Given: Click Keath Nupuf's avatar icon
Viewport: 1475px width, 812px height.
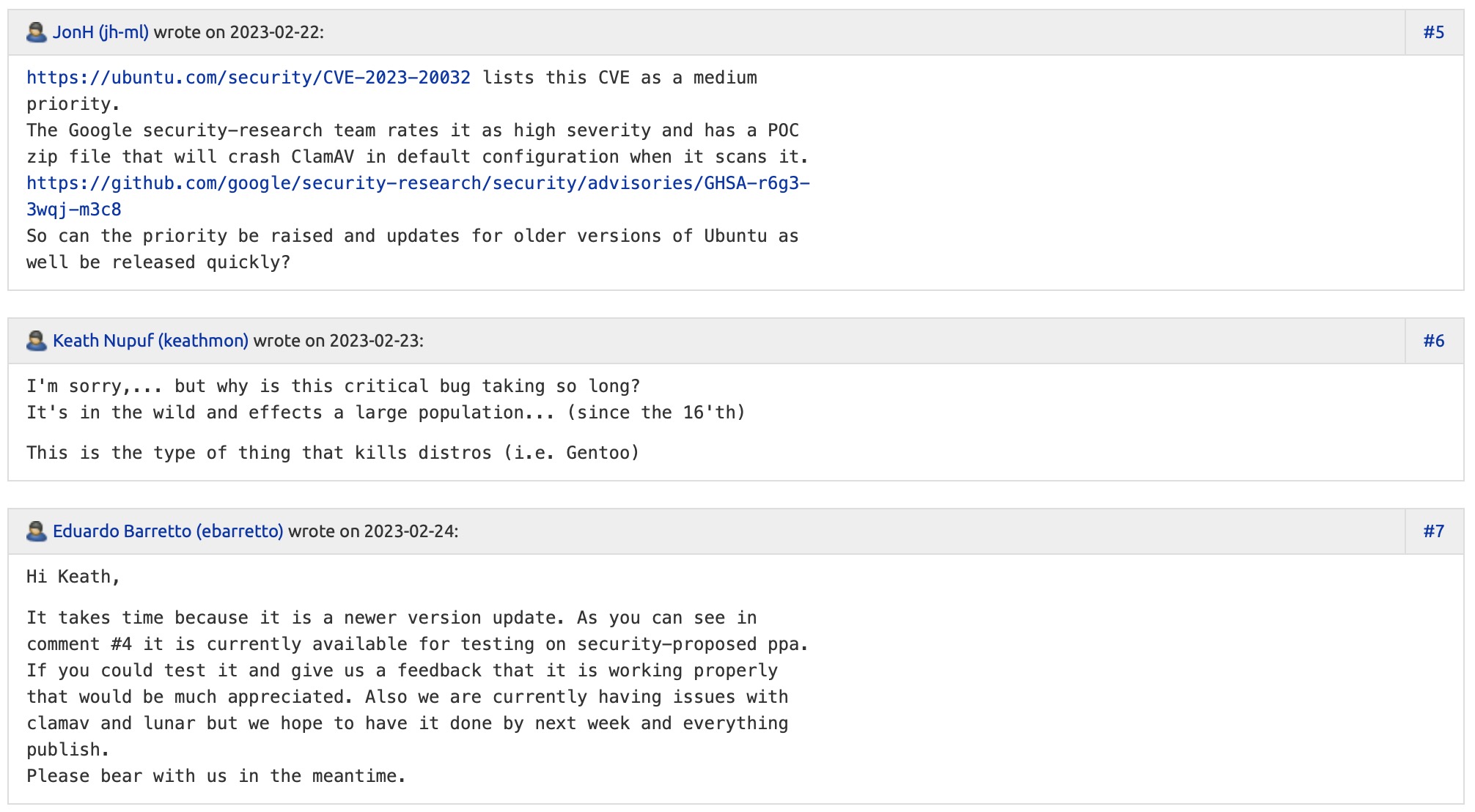Looking at the screenshot, I should point(37,341).
